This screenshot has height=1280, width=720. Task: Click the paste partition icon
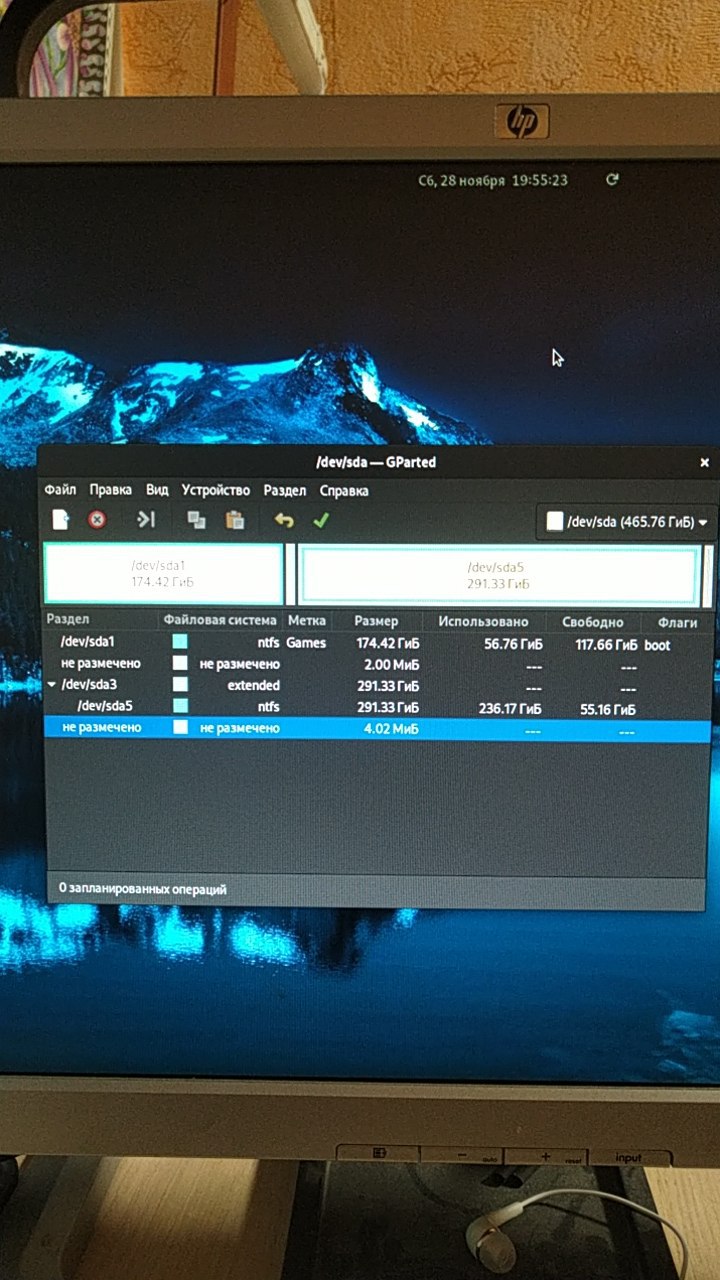(235, 520)
